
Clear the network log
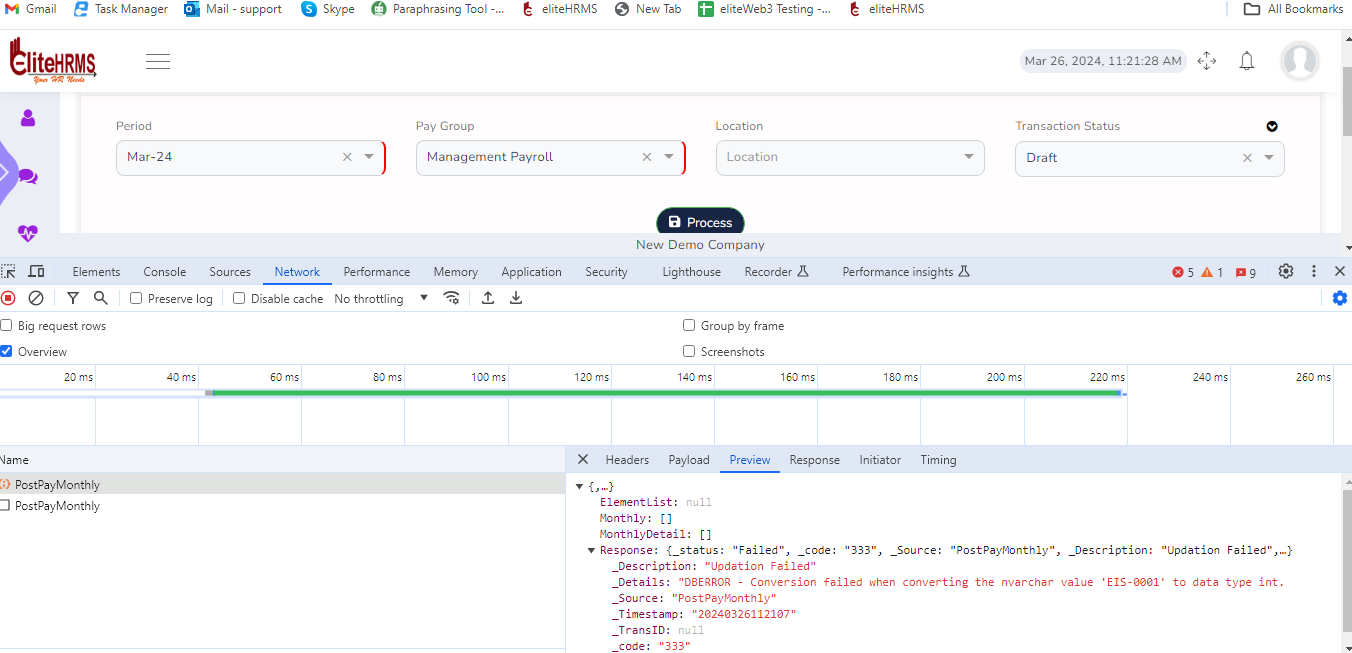pyautogui.click(x=36, y=298)
